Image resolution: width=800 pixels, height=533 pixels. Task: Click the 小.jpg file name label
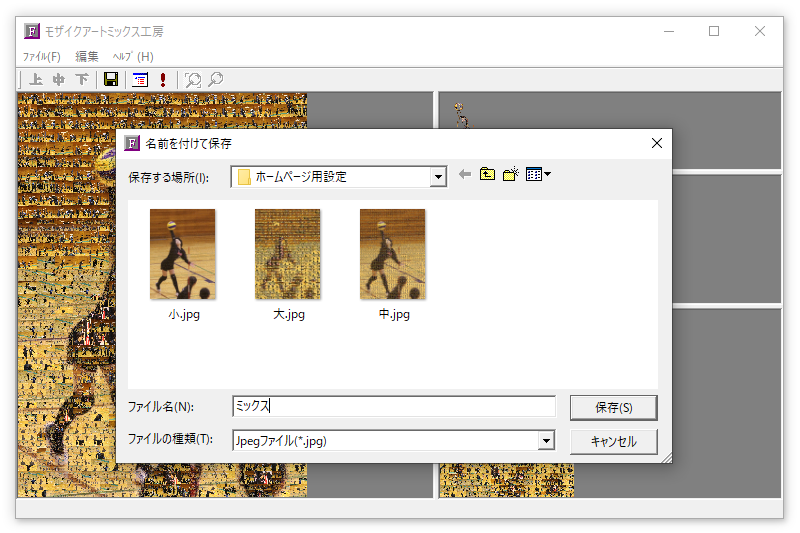pos(184,314)
